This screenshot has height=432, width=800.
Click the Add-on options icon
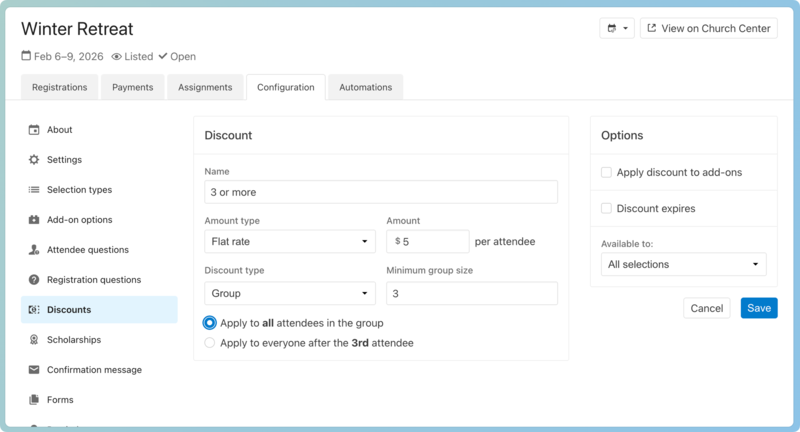[x=34, y=220]
